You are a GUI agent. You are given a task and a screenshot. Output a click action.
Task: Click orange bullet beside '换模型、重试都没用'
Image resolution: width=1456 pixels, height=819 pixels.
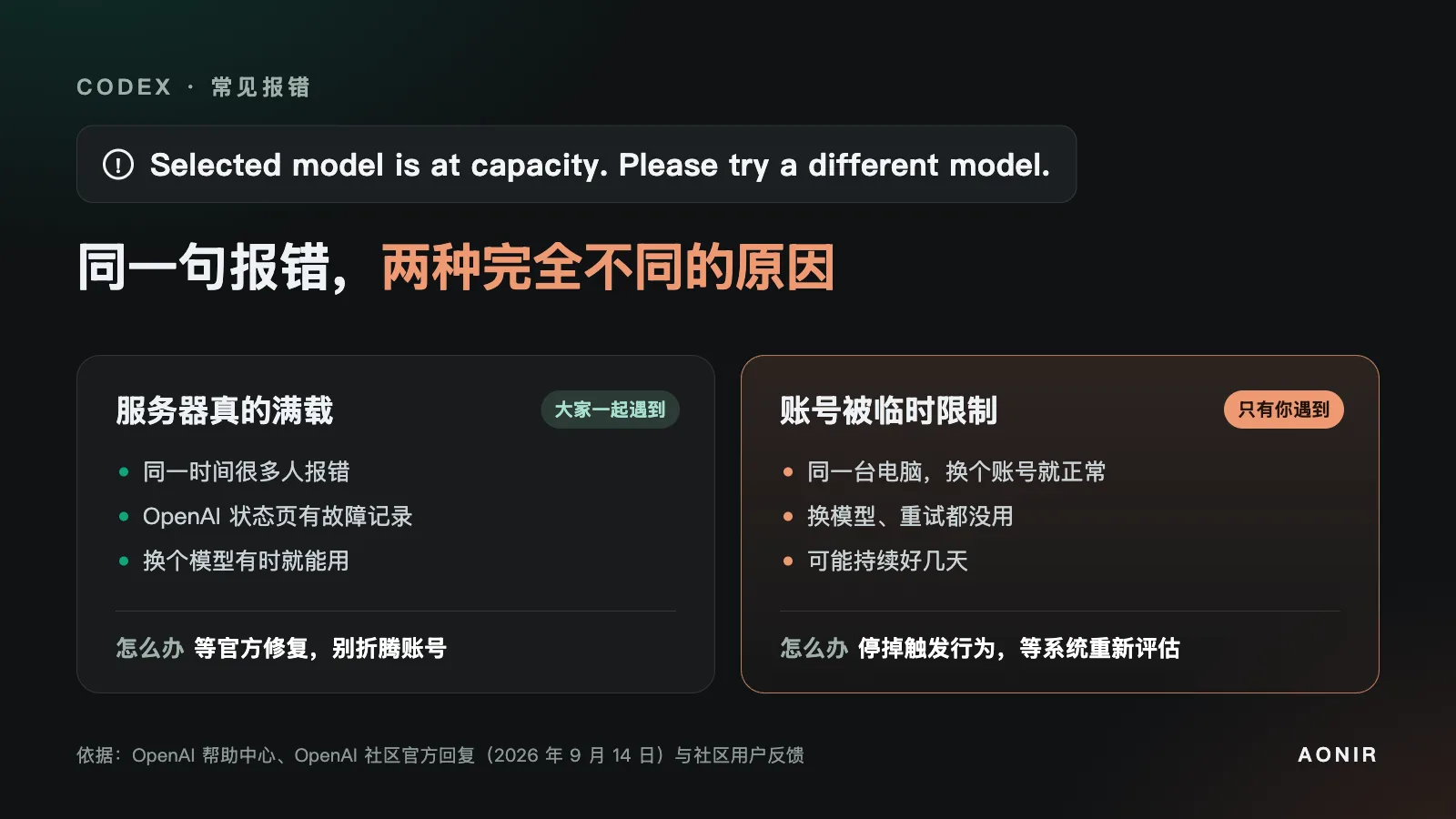tap(788, 516)
